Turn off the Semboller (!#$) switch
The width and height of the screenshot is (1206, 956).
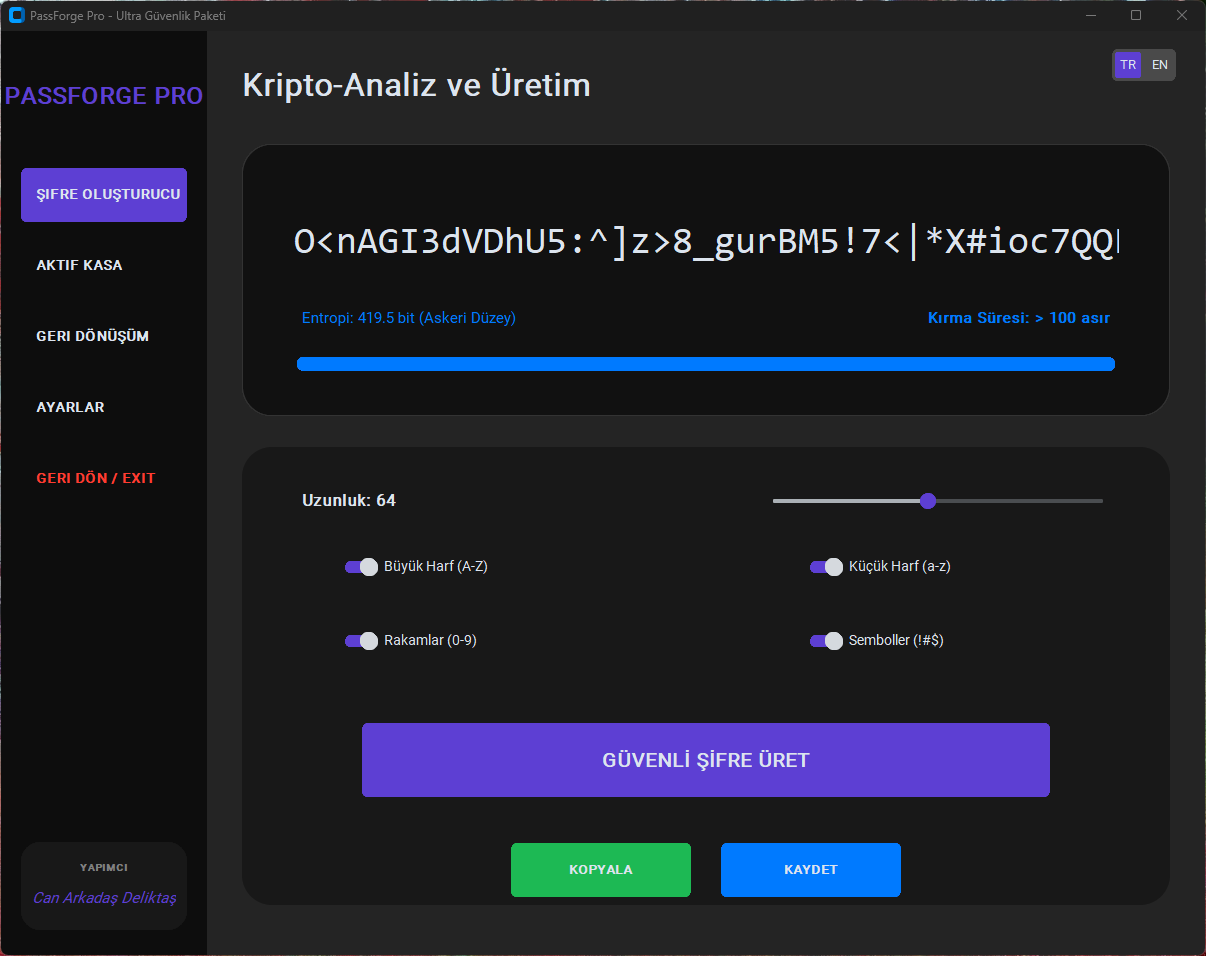826,641
